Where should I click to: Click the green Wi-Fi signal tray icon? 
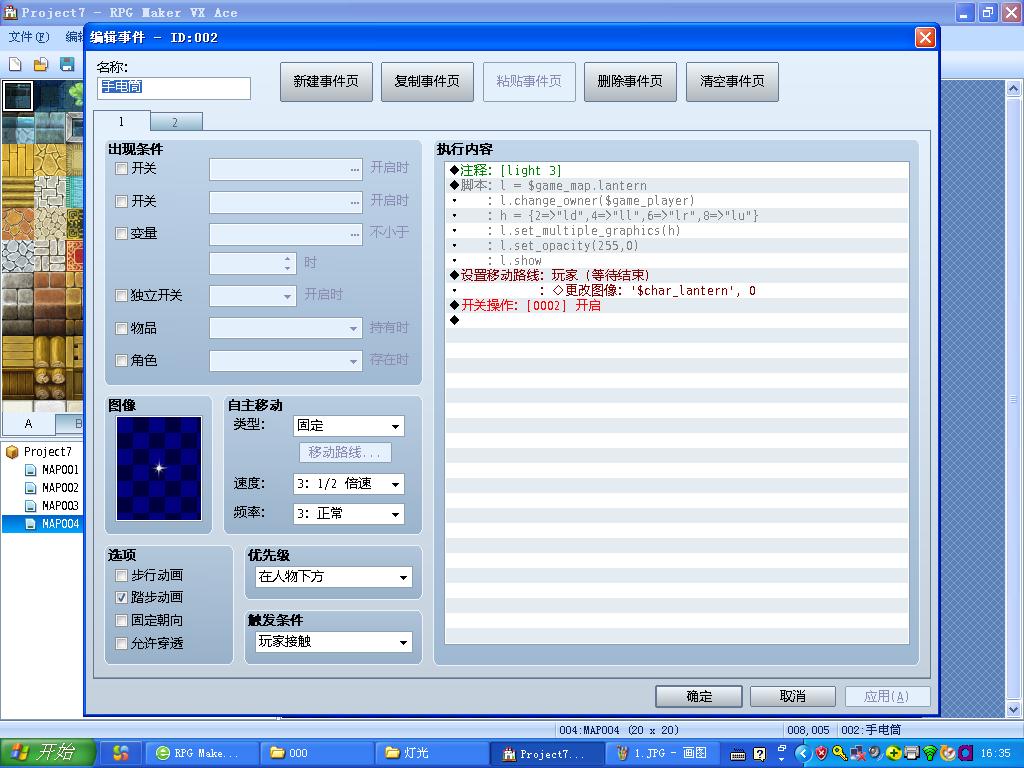click(930, 754)
